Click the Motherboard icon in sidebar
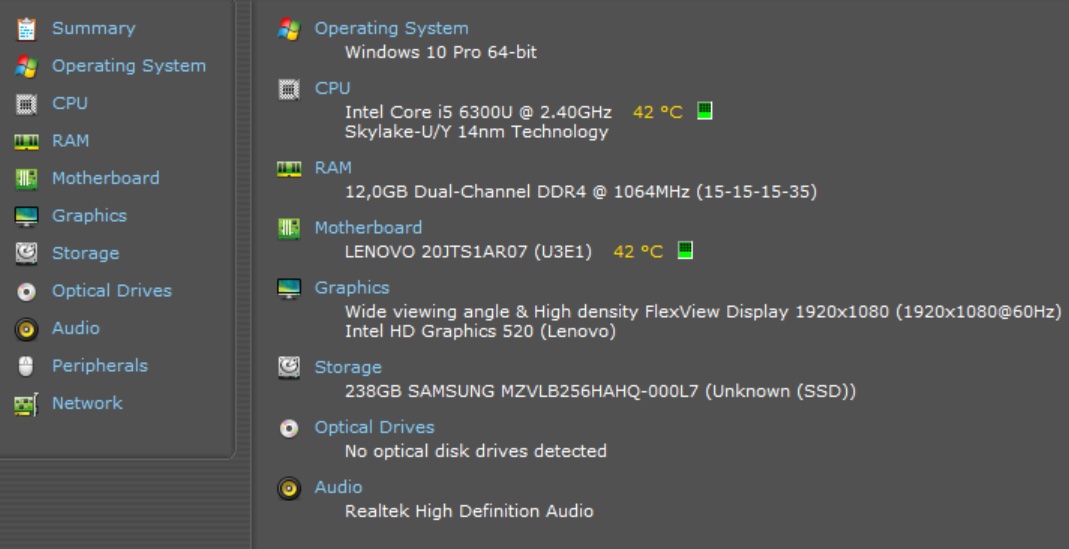 27,179
